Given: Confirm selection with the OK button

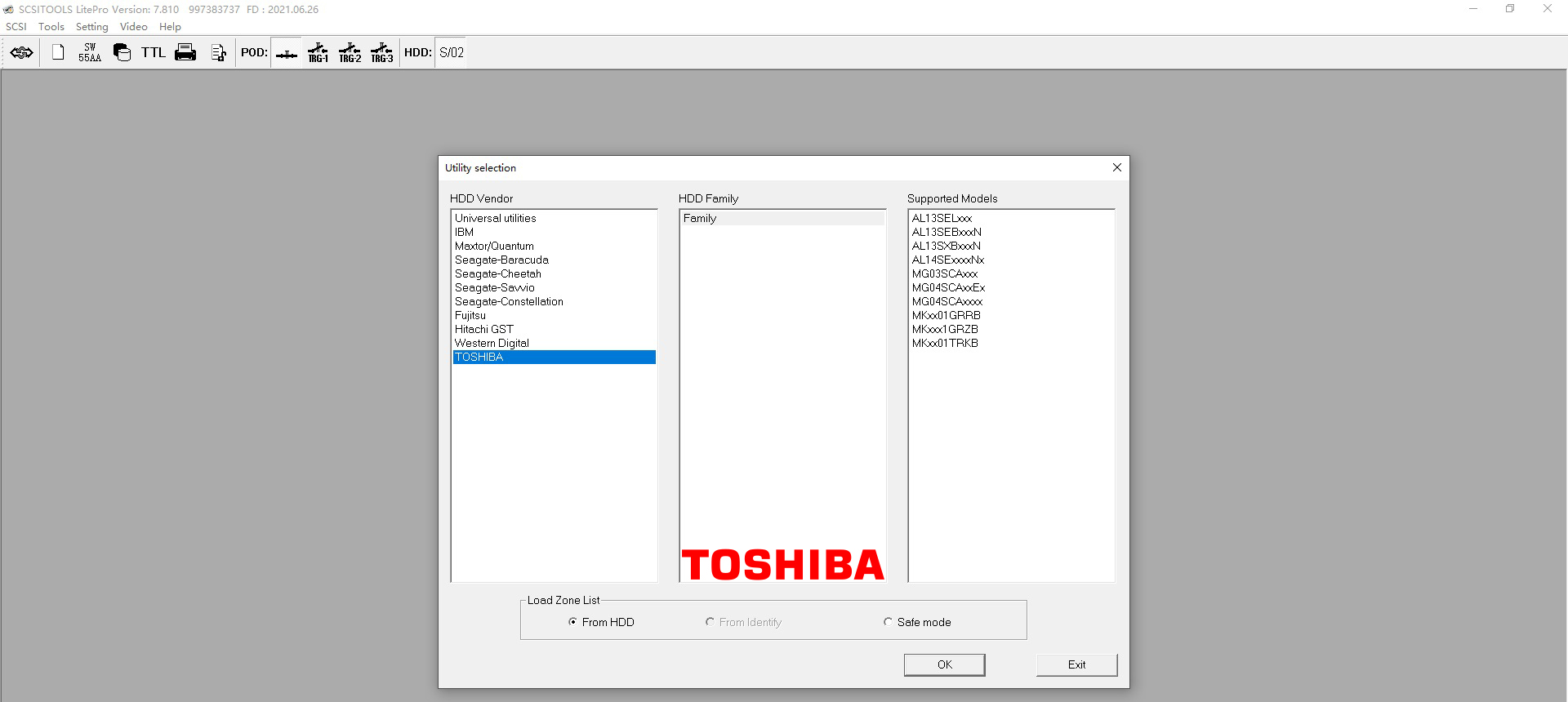Looking at the screenshot, I should (945, 664).
